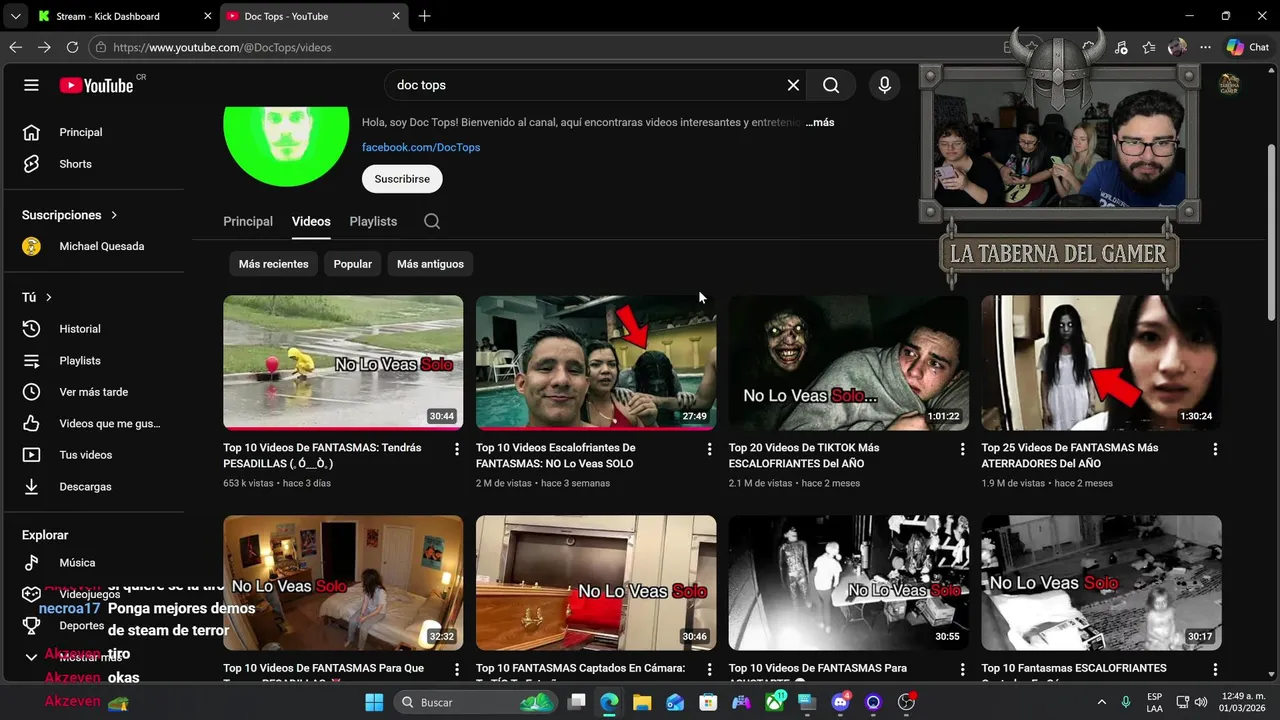This screenshot has height=720, width=1280.
Task: Open options menu for Top 25 FANTASMAS video
Action: [x=1216, y=449]
